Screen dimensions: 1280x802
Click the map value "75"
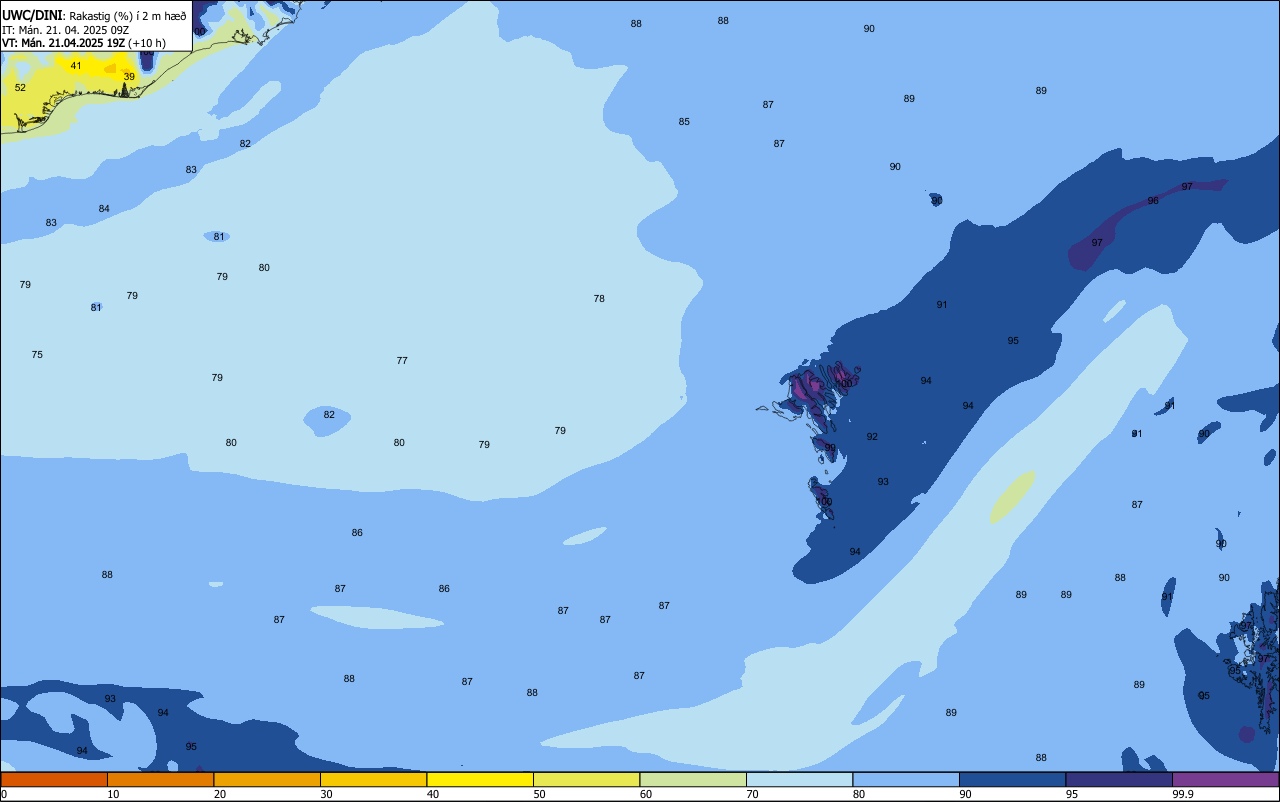[x=37, y=355]
